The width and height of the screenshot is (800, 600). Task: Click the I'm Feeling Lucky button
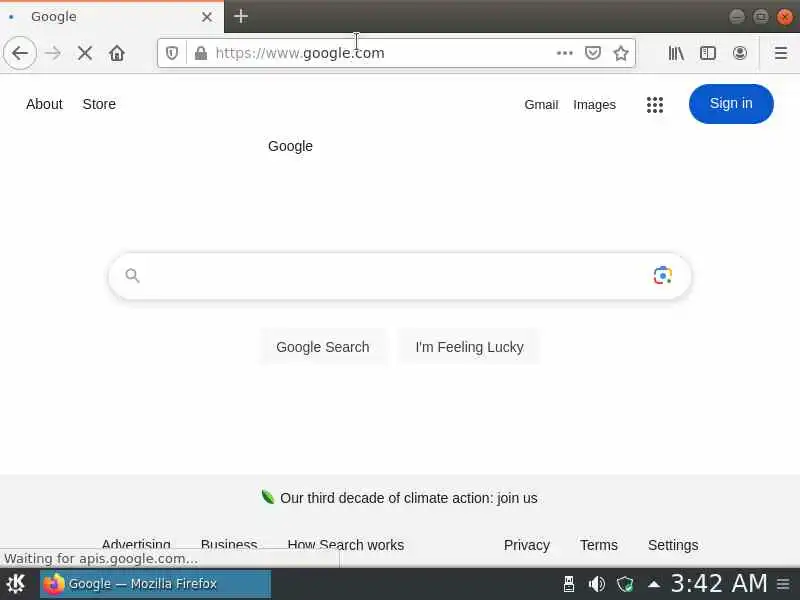(469, 347)
